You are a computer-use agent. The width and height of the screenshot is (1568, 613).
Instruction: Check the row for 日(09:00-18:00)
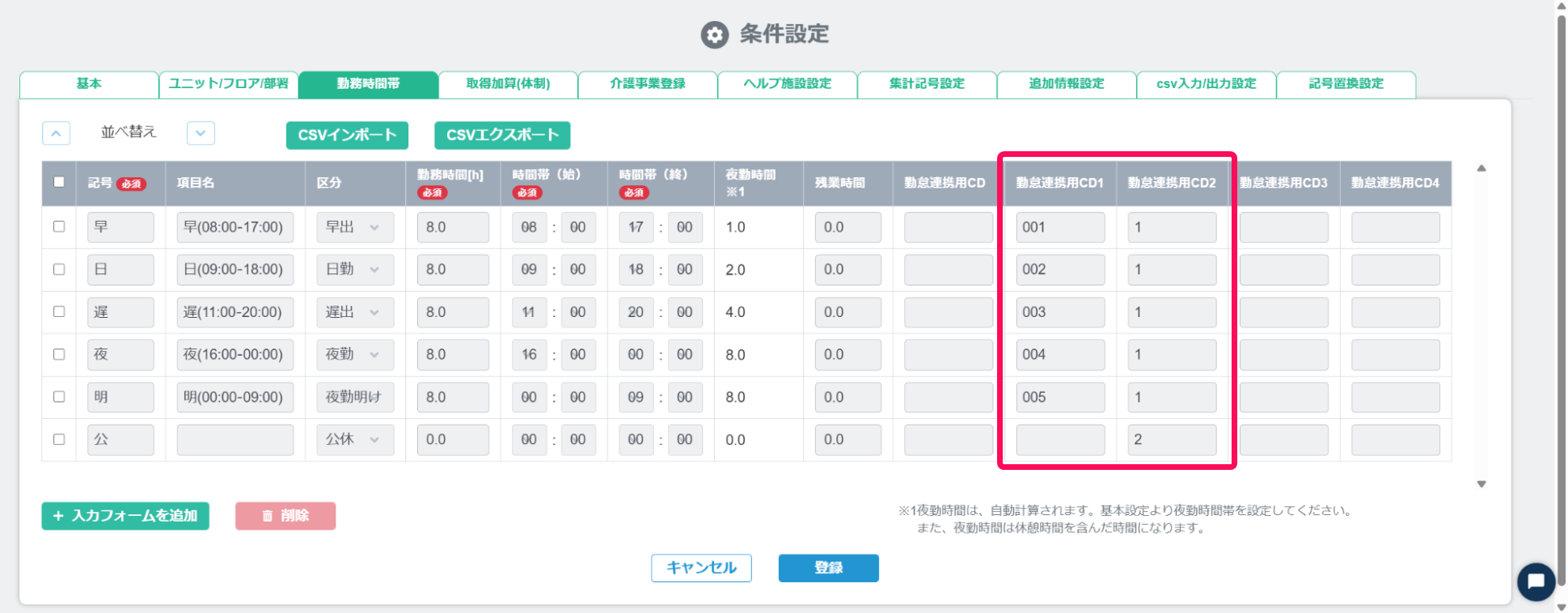(59, 269)
